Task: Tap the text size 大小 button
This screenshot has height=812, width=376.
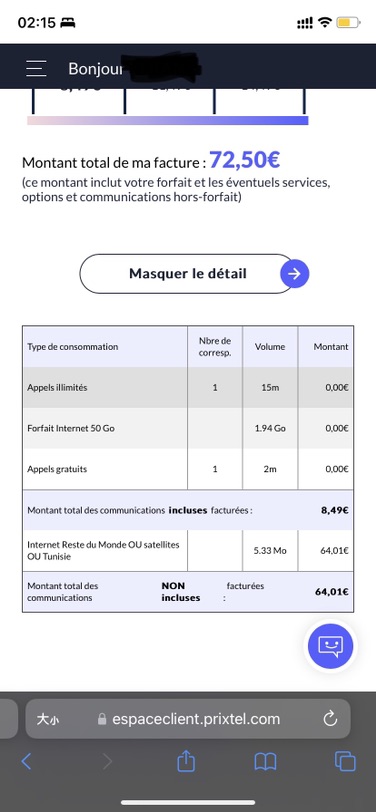Action: pos(48,719)
